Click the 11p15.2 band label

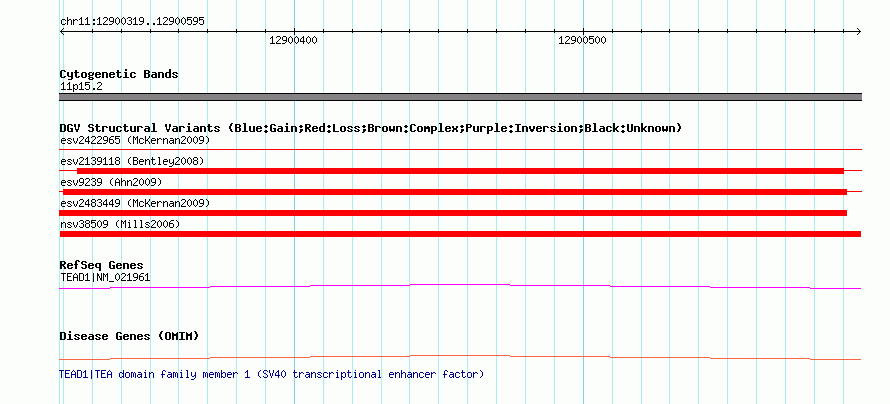81,87
